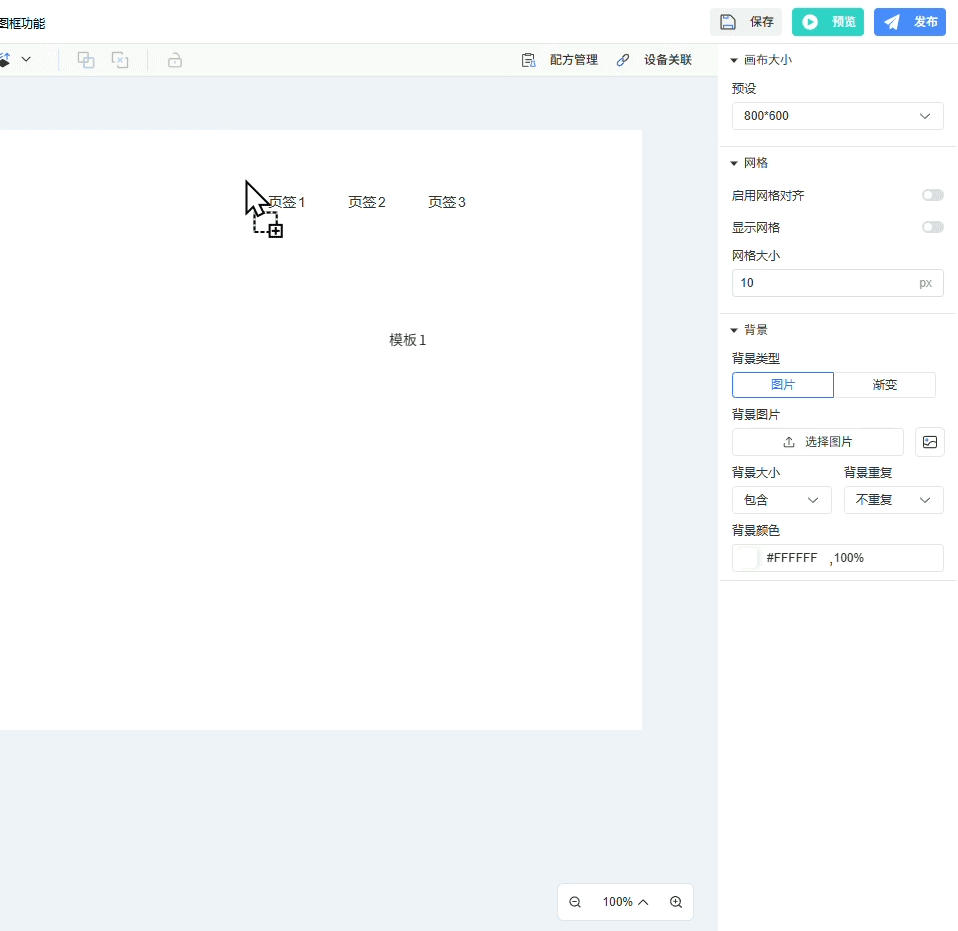Image resolution: width=958 pixels, height=931 pixels.
Task: Click the group elements icon in toolbar
Action: (86, 60)
